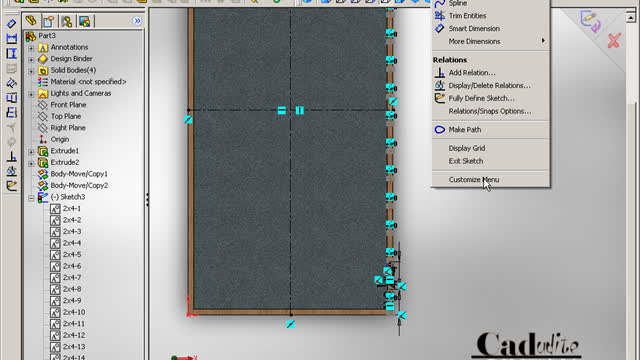Expand the Annotations folder

(x=31, y=48)
